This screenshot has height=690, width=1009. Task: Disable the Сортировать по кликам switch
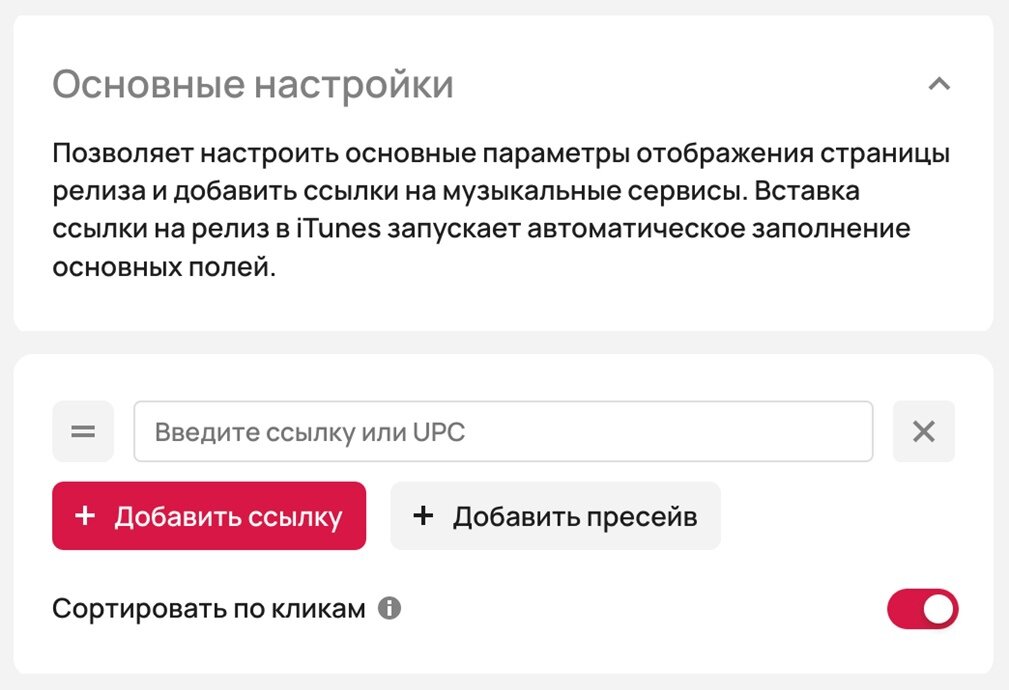click(x=922, y=609)
